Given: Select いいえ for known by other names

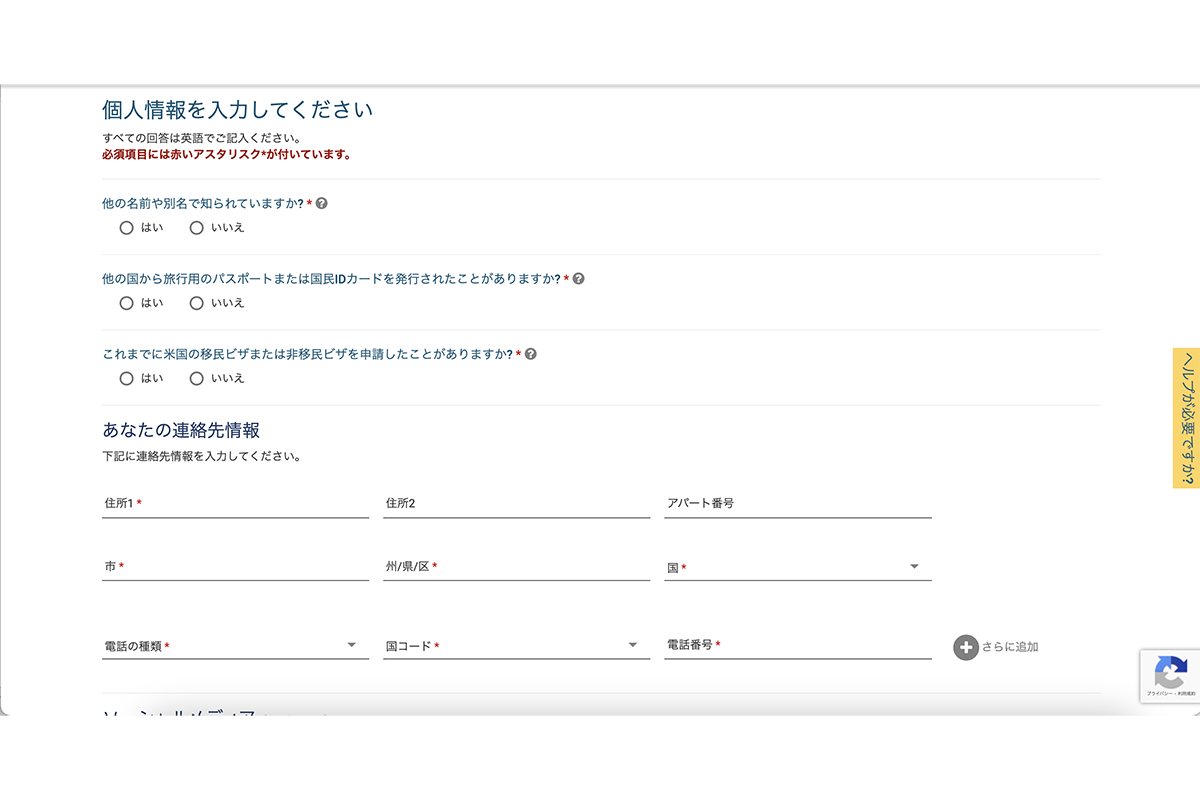Looking at the screenshot, I should [196, 228].
